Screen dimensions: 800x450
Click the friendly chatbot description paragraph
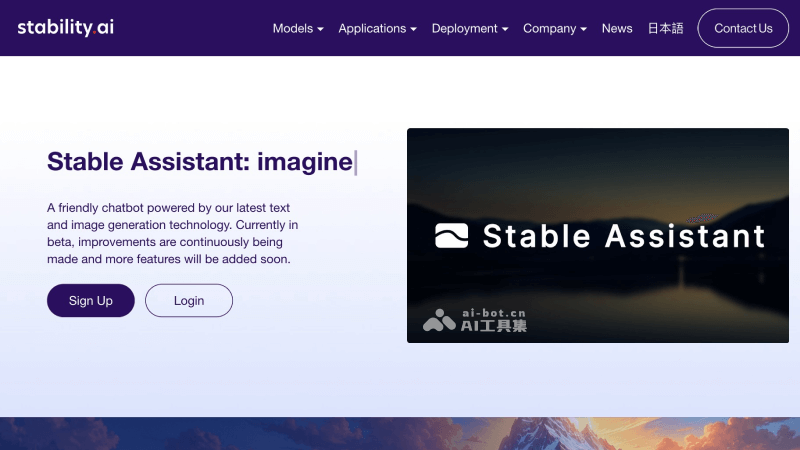pos(172,233)
